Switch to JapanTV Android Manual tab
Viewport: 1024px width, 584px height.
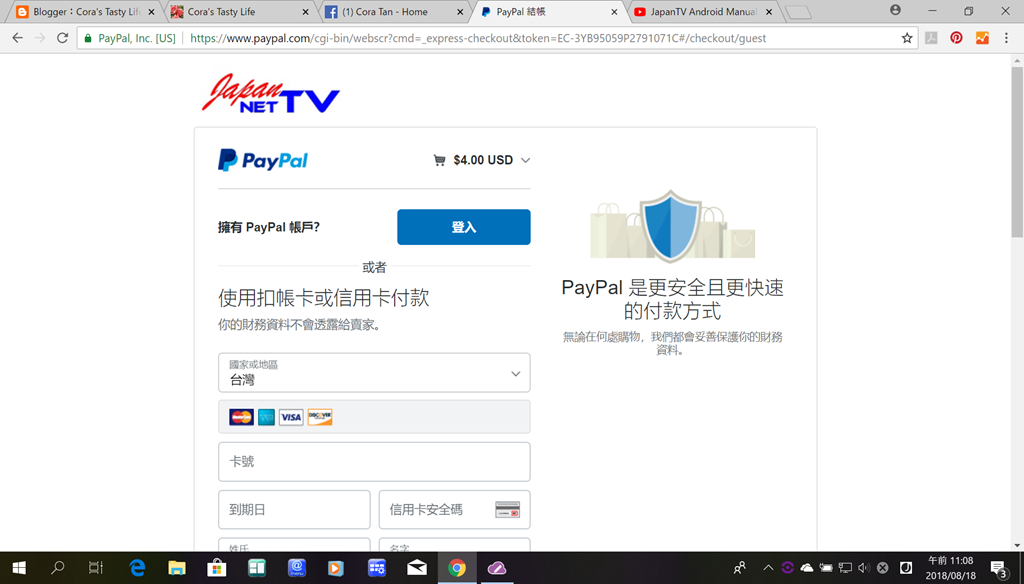[x=703, y=12]
